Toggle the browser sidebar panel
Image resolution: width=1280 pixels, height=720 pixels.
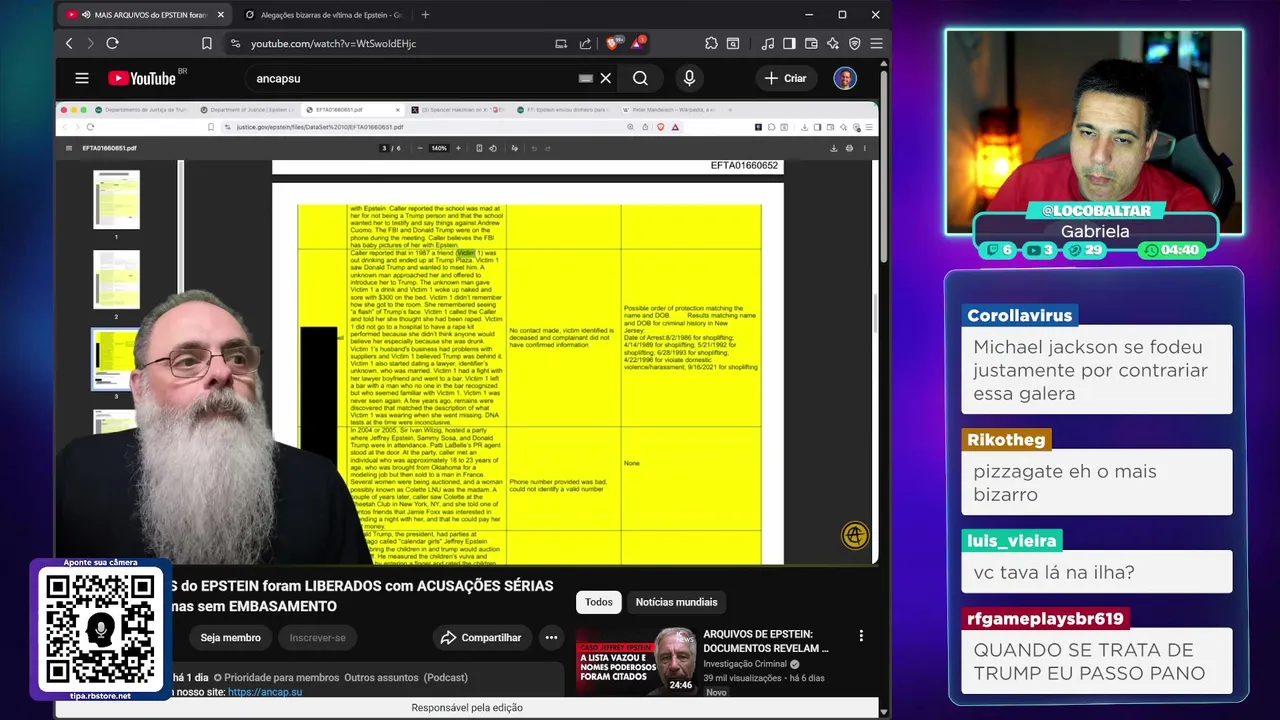pyautogui.click(x=789, y=44)
